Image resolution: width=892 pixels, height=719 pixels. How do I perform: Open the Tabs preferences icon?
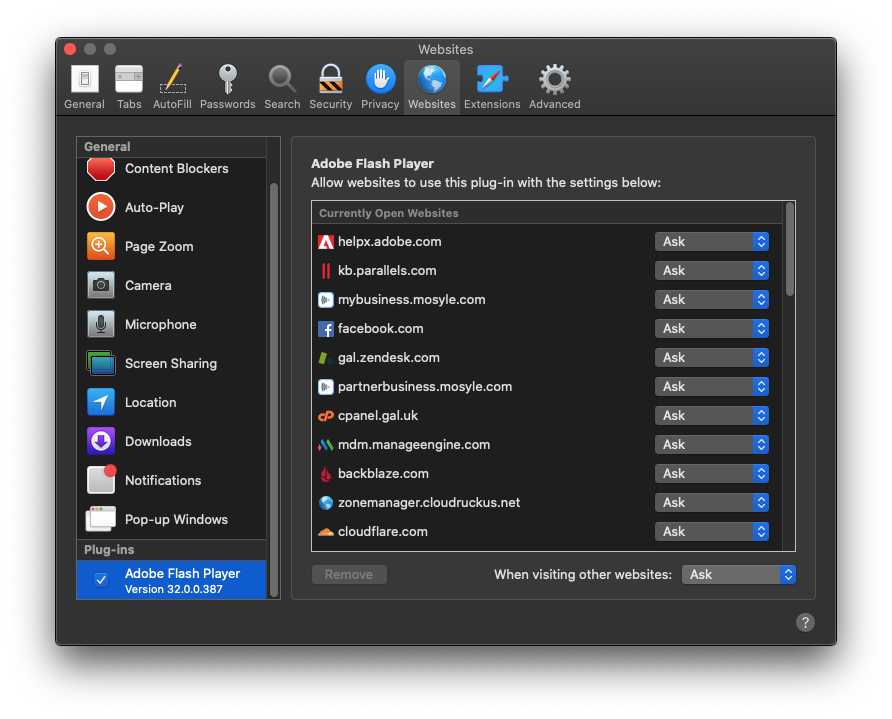(129, 79)
